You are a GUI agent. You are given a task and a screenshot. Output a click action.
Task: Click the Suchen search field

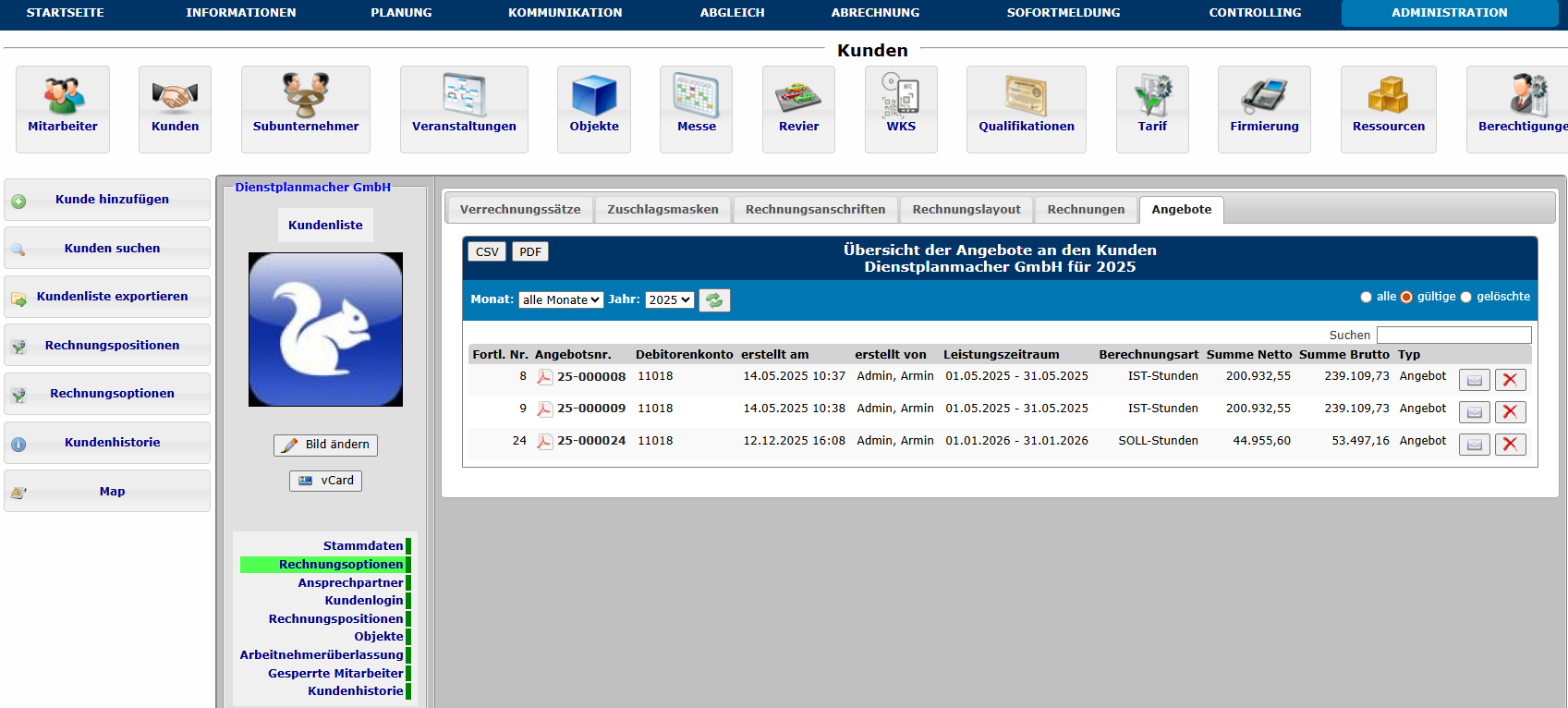click(1453, 336)
